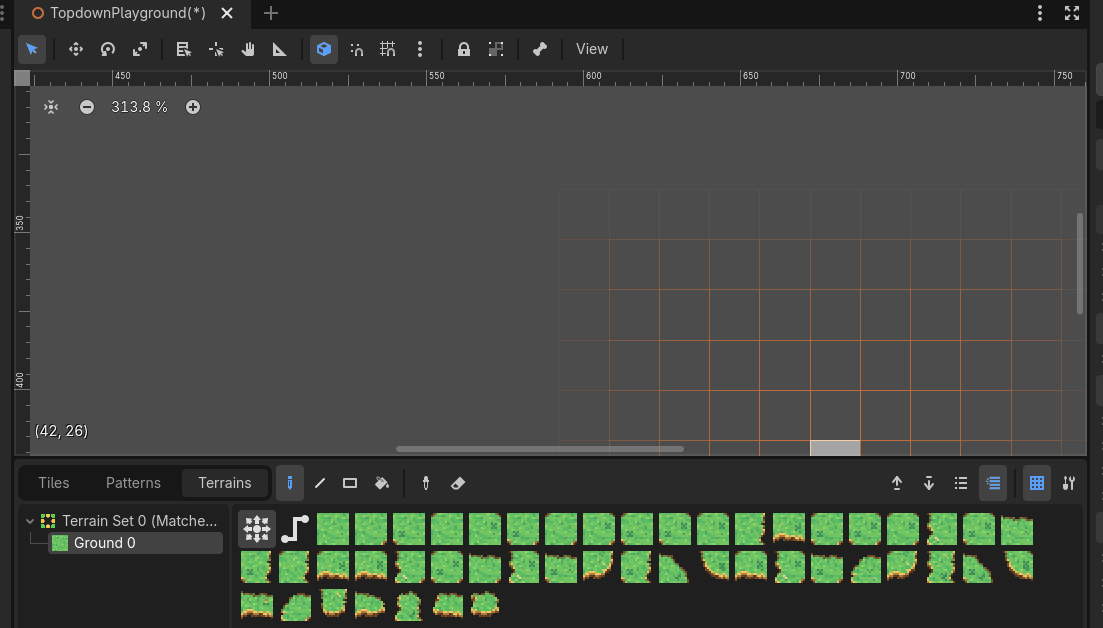This screenshot has height=628, width=1103.
Task: Switch to the Patterns tab
Action: [x=133, y=483]
